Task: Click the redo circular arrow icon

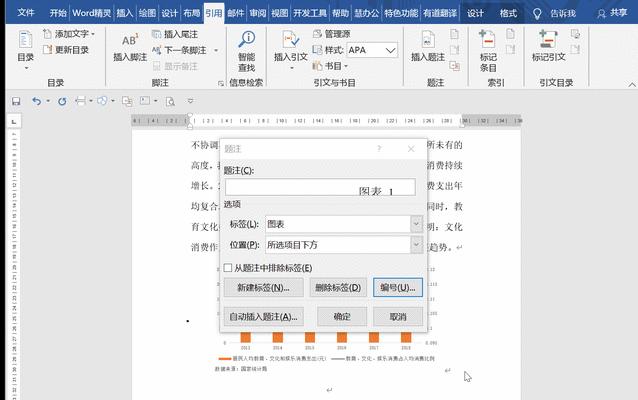Action: 62,101
